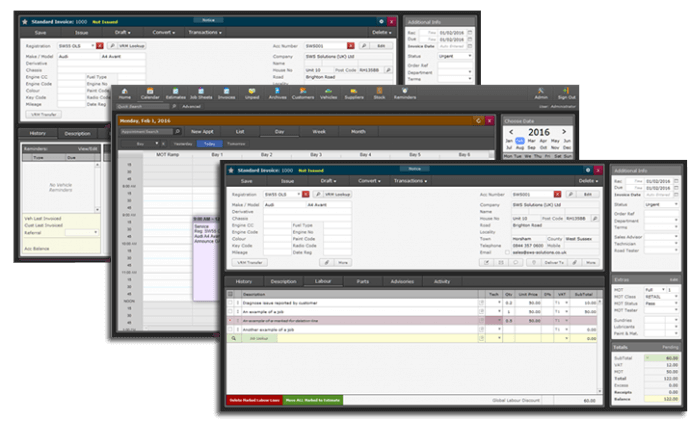This screenshot has height=421, width=690.
Task: Clear Acc Number with red X in front invoice
Action: coord(557,194)
